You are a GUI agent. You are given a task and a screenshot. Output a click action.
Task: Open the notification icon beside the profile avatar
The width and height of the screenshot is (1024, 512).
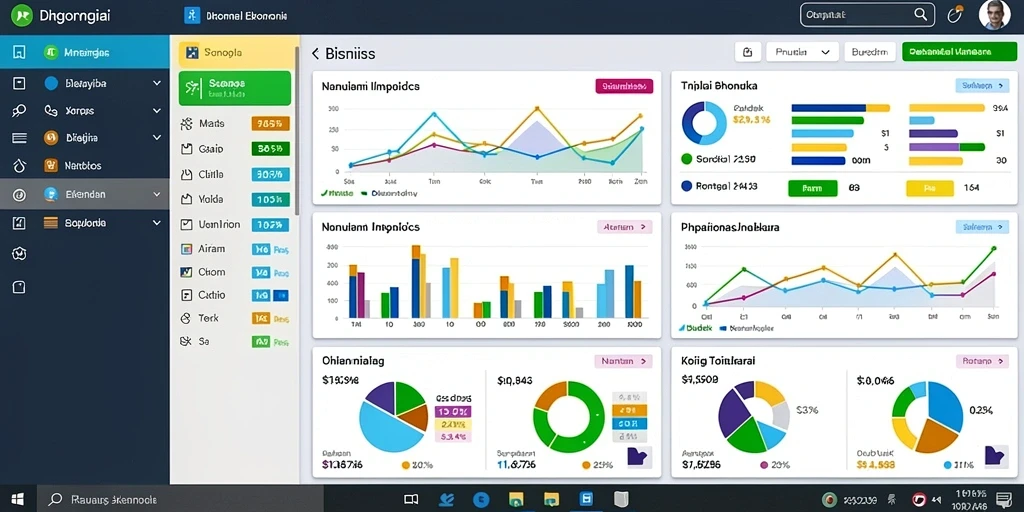(955, 14)
